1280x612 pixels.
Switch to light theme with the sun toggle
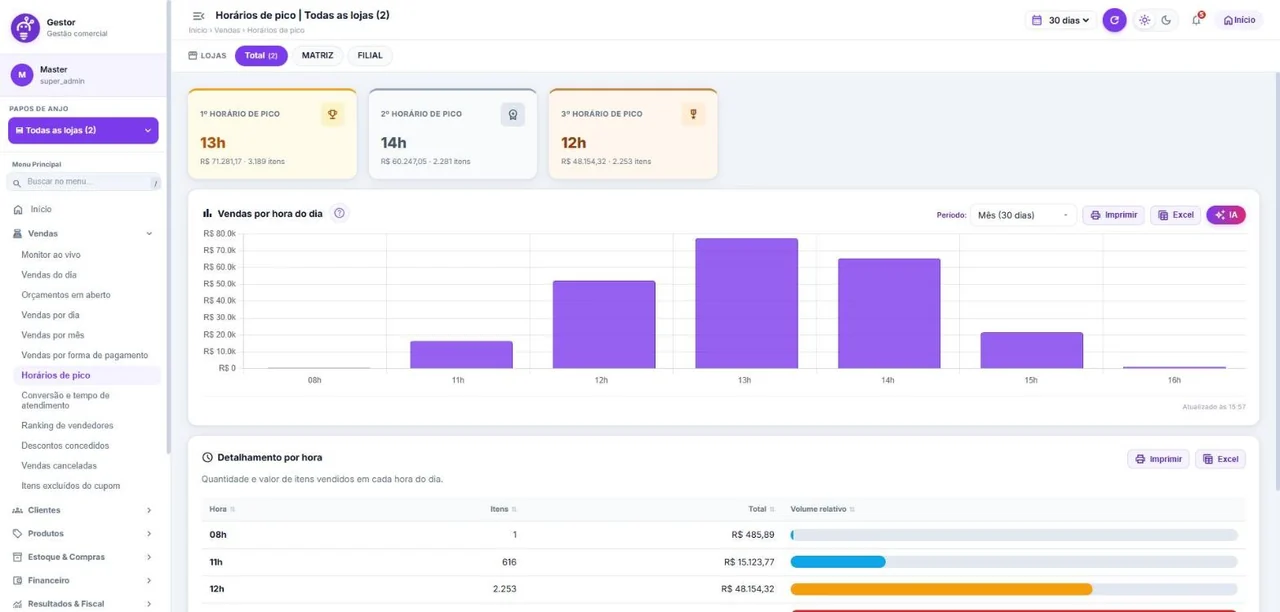[x=1144, y=20]
